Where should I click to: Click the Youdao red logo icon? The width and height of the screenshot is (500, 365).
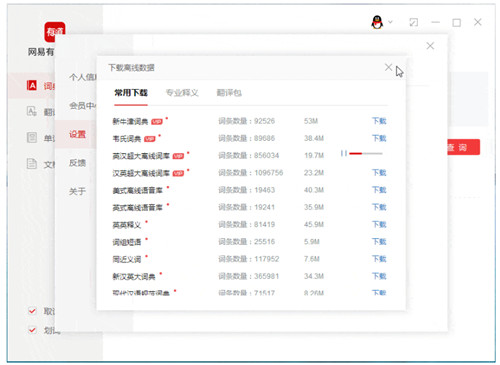[55, 32]
